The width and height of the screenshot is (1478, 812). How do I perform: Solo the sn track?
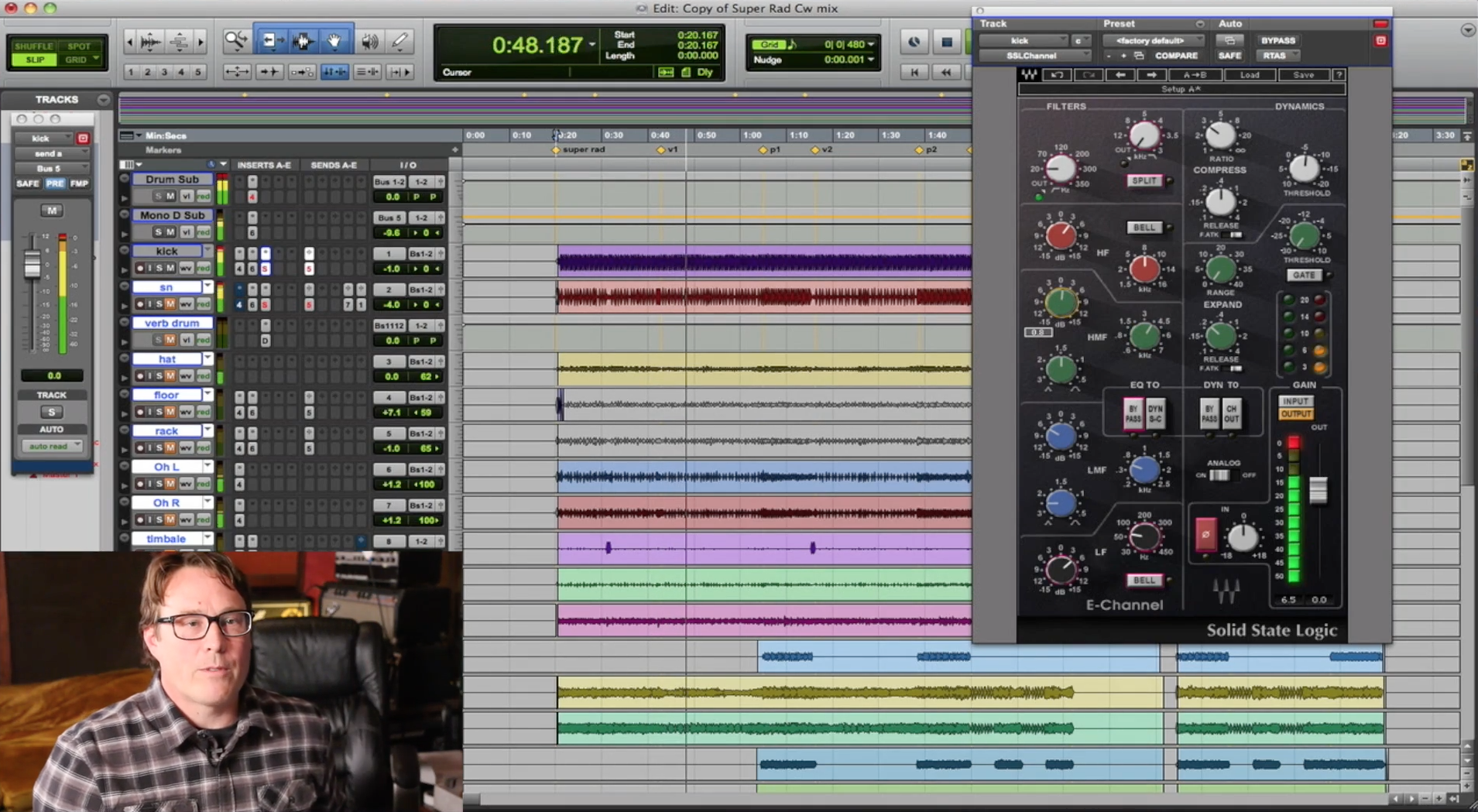pos(160,304)
